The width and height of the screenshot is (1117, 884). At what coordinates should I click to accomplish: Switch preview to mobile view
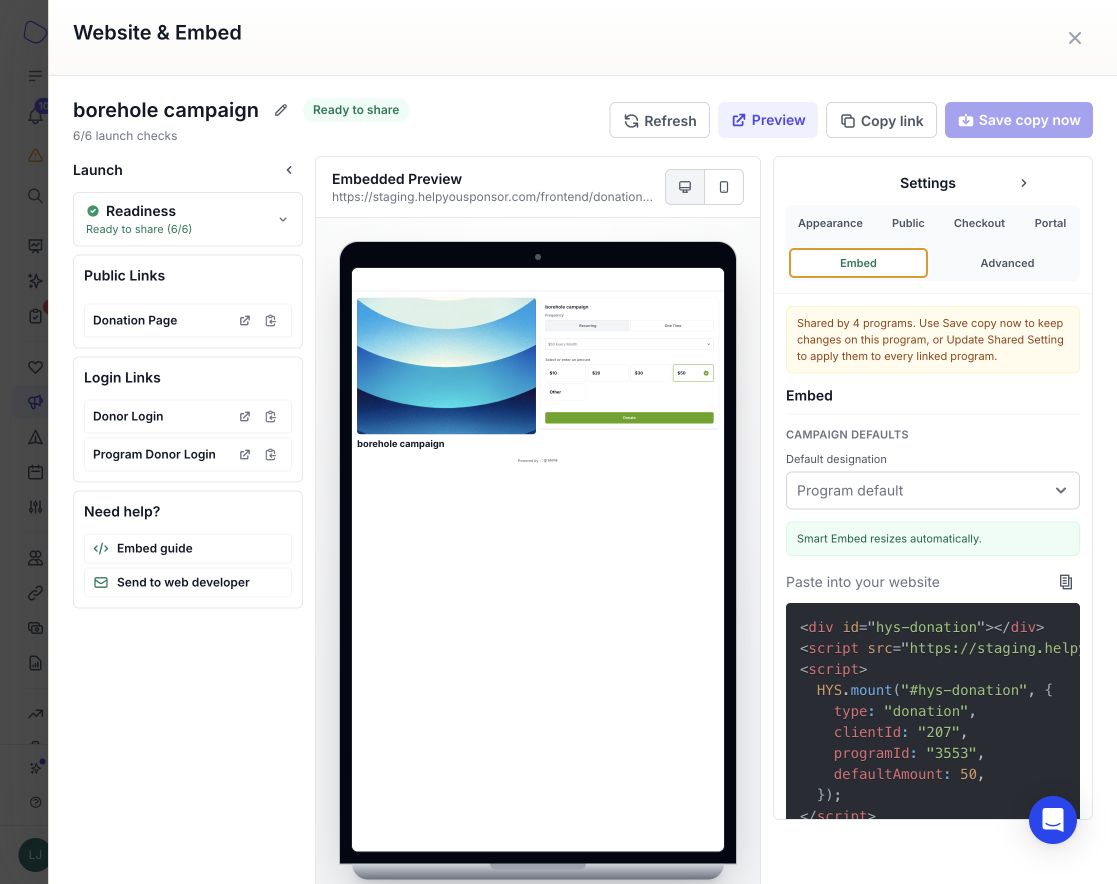coord(724,187)
